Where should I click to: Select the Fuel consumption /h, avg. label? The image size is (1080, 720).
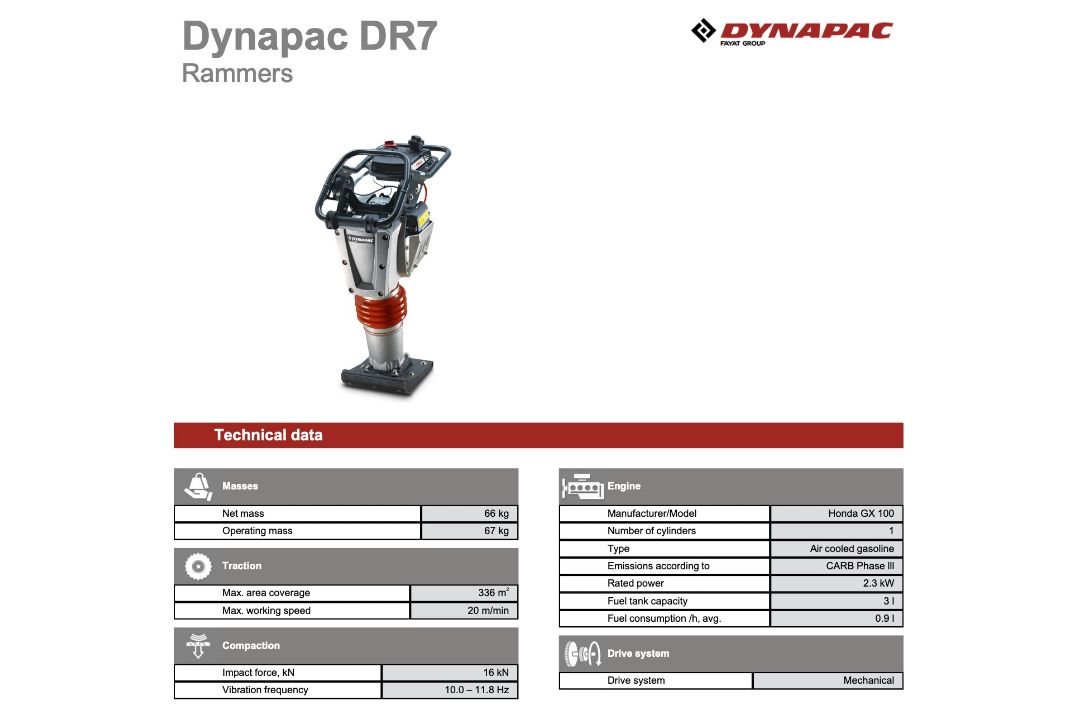click(664, 618)
